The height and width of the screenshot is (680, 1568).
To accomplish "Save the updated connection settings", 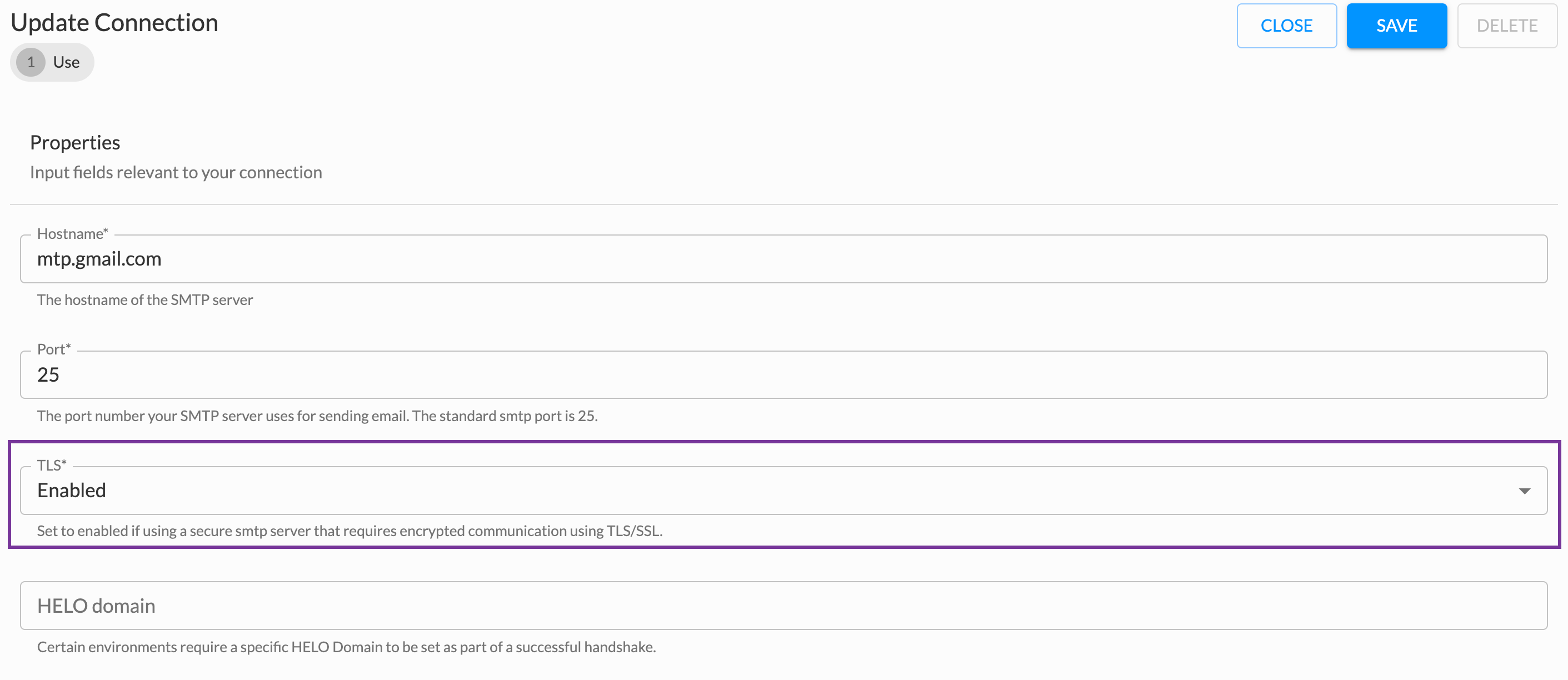I will click(1396, 26).
